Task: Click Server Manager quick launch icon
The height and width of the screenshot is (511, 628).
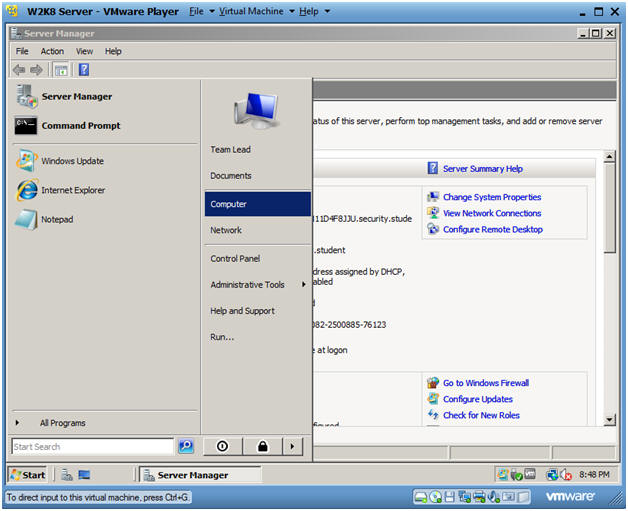Action: (67, 475)
